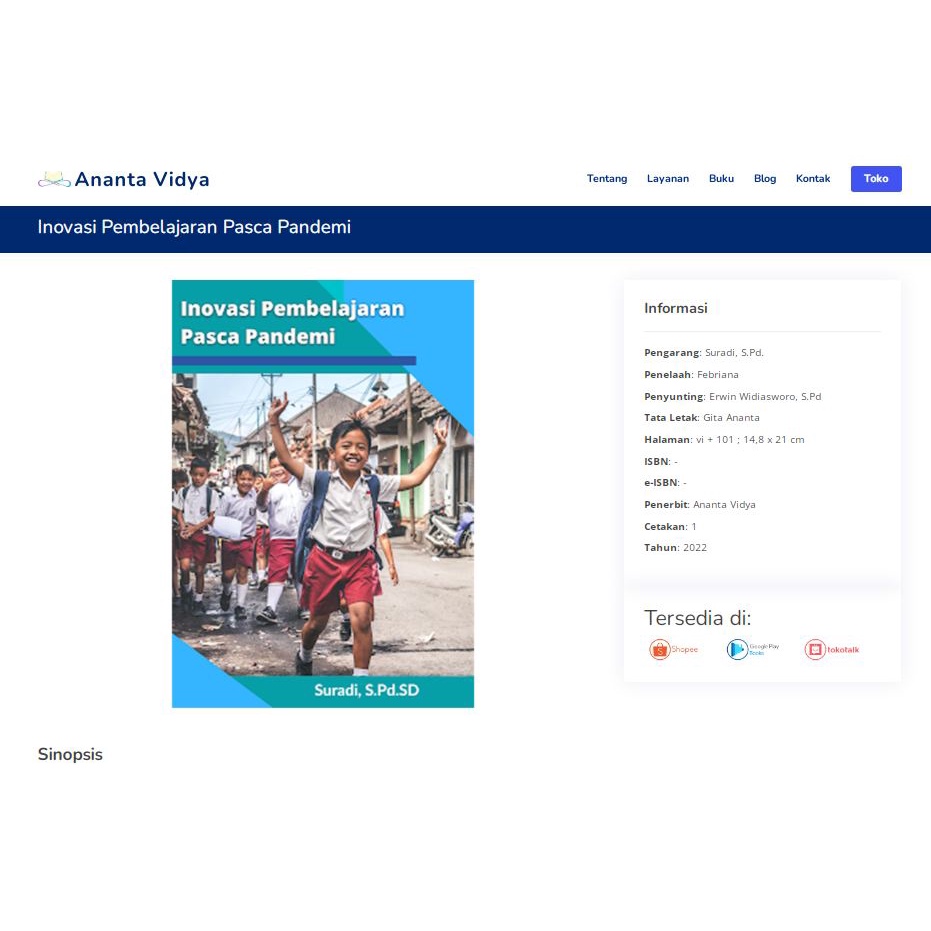Select the Pengarang Suradi, S.Pd. line
This screenshot has width=931, height=931.
coord(704,353)
